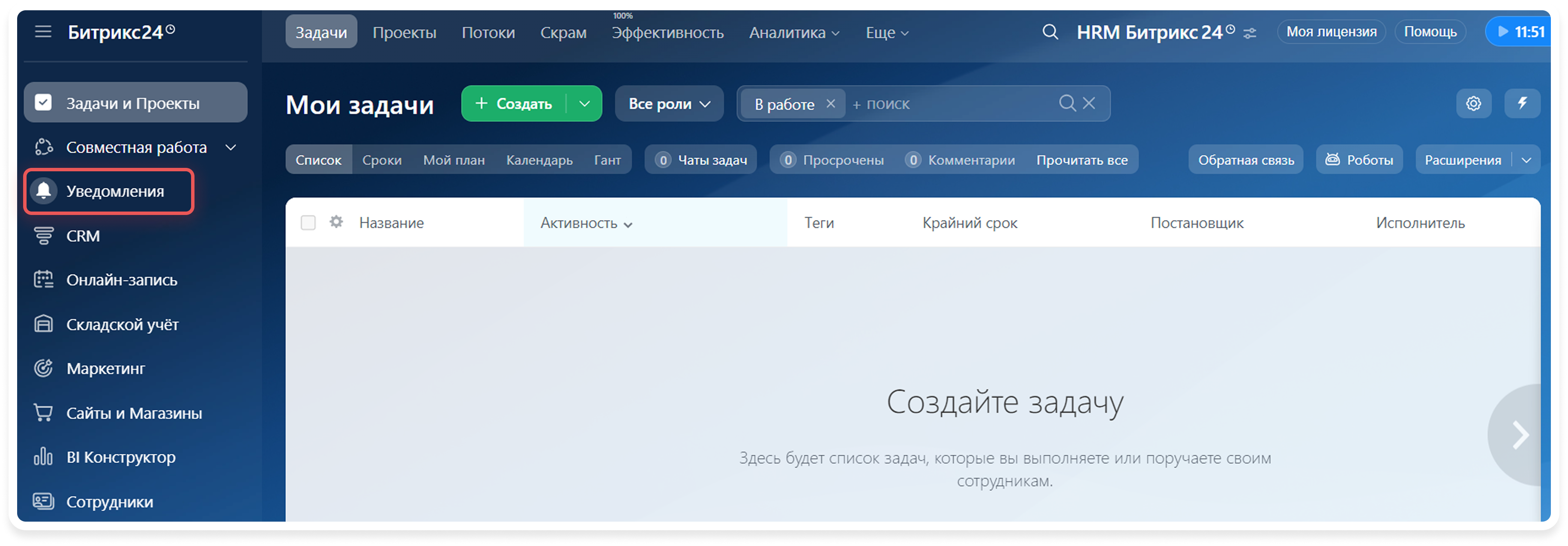Expand the "Совместная работа" section
Image resolution: width=1568 pixels, height=546 pixels.
click(x=230, y=147)
